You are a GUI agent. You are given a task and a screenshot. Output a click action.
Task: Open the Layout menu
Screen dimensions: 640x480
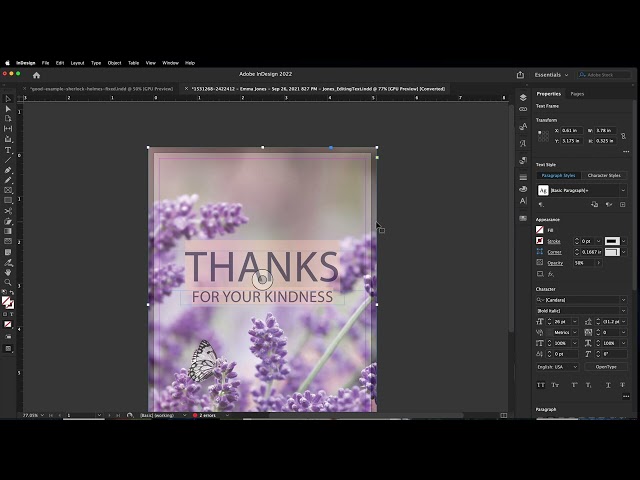pyautogui.click(x=77, y=63)
